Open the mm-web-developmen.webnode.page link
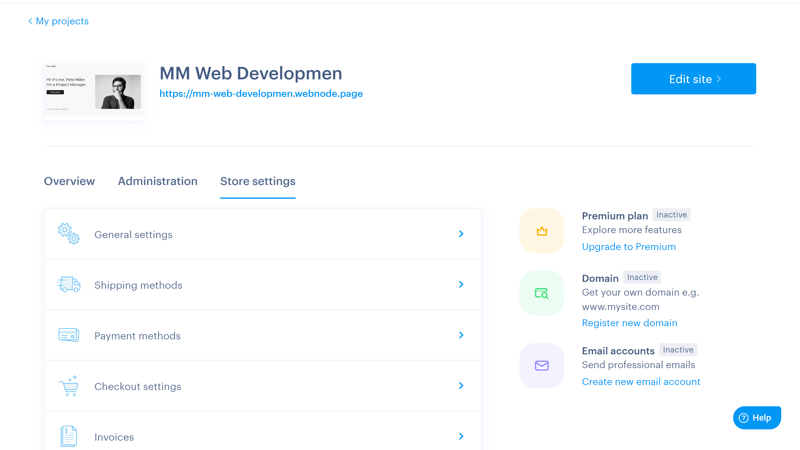This screenshot has height=450, width=800. coord(261,94)
